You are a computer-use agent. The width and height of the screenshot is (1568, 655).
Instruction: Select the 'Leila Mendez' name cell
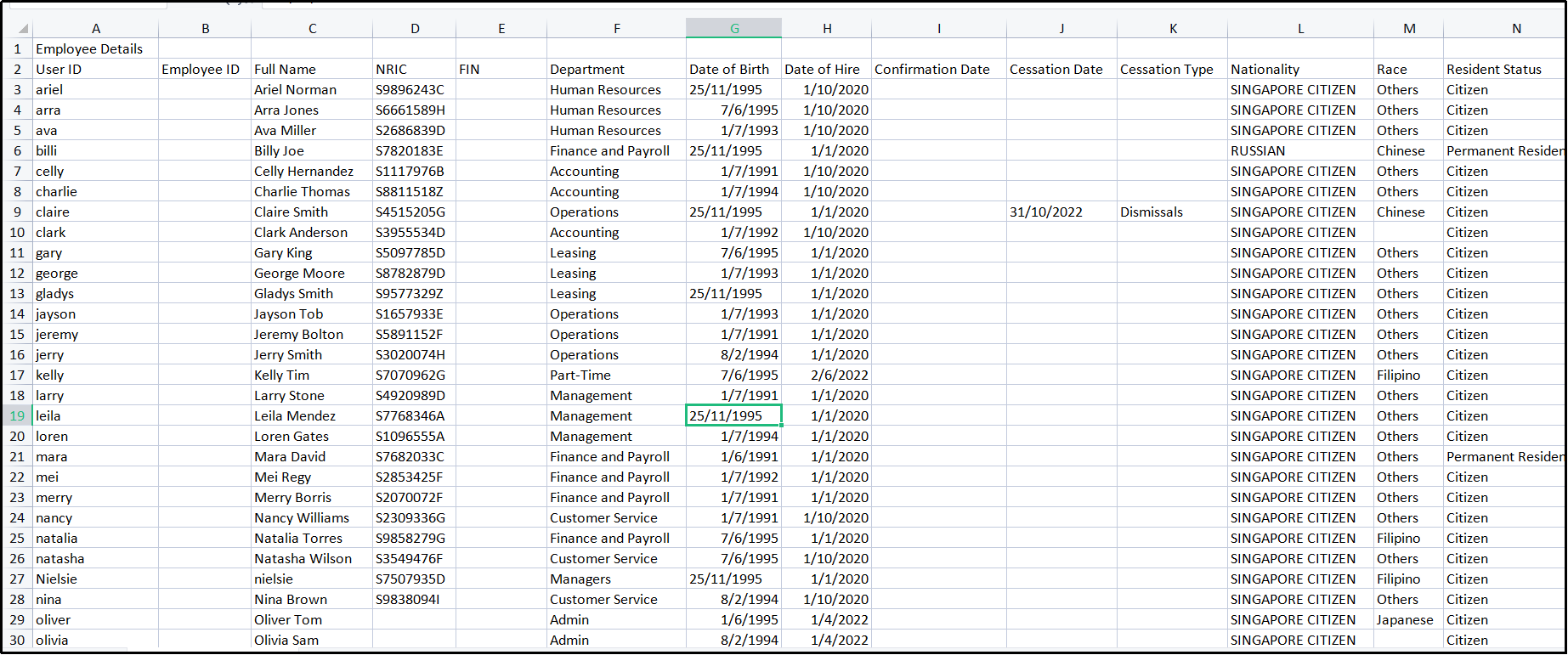tap(312, 415)
